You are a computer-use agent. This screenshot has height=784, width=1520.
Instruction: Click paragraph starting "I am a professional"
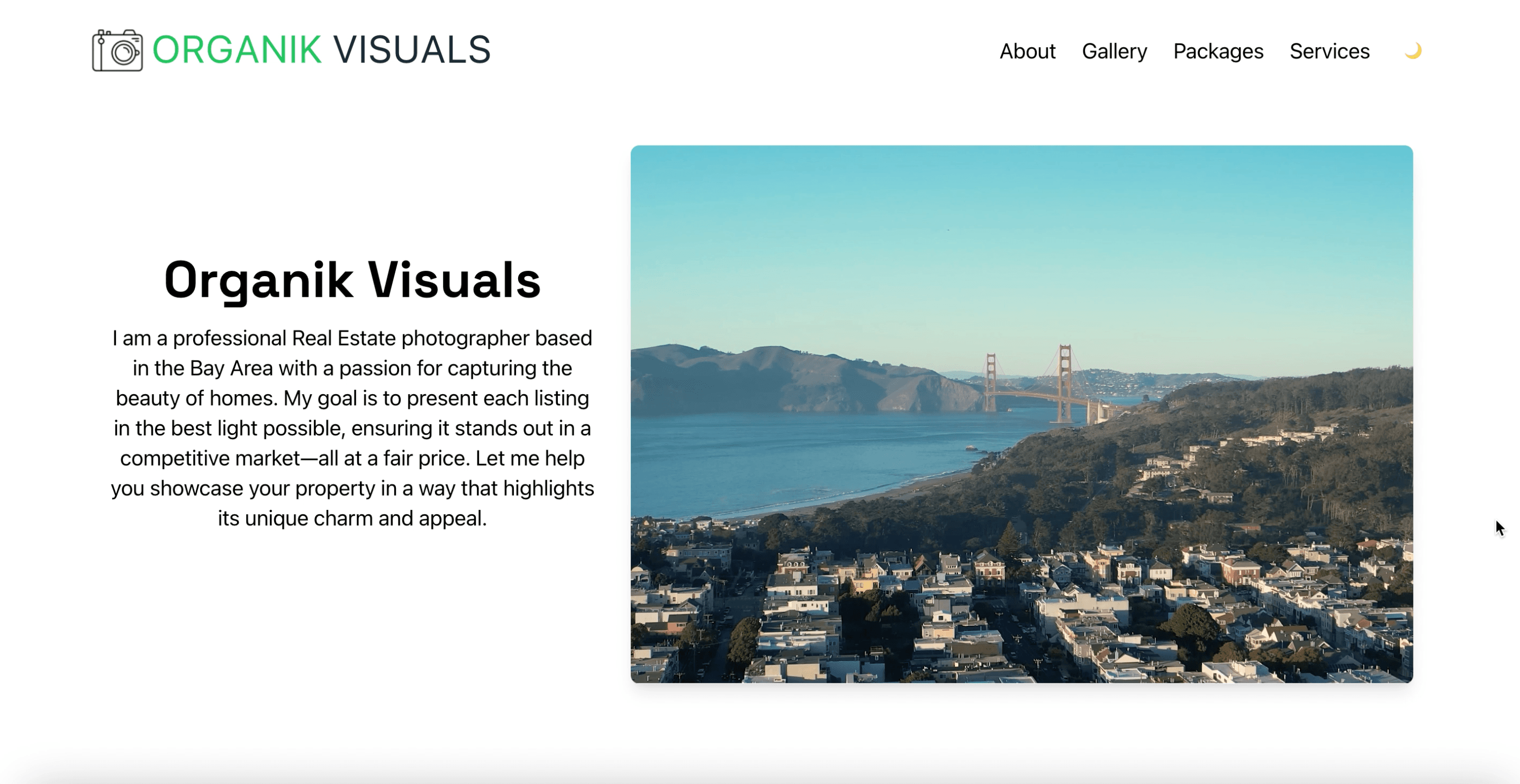(352, 429)
